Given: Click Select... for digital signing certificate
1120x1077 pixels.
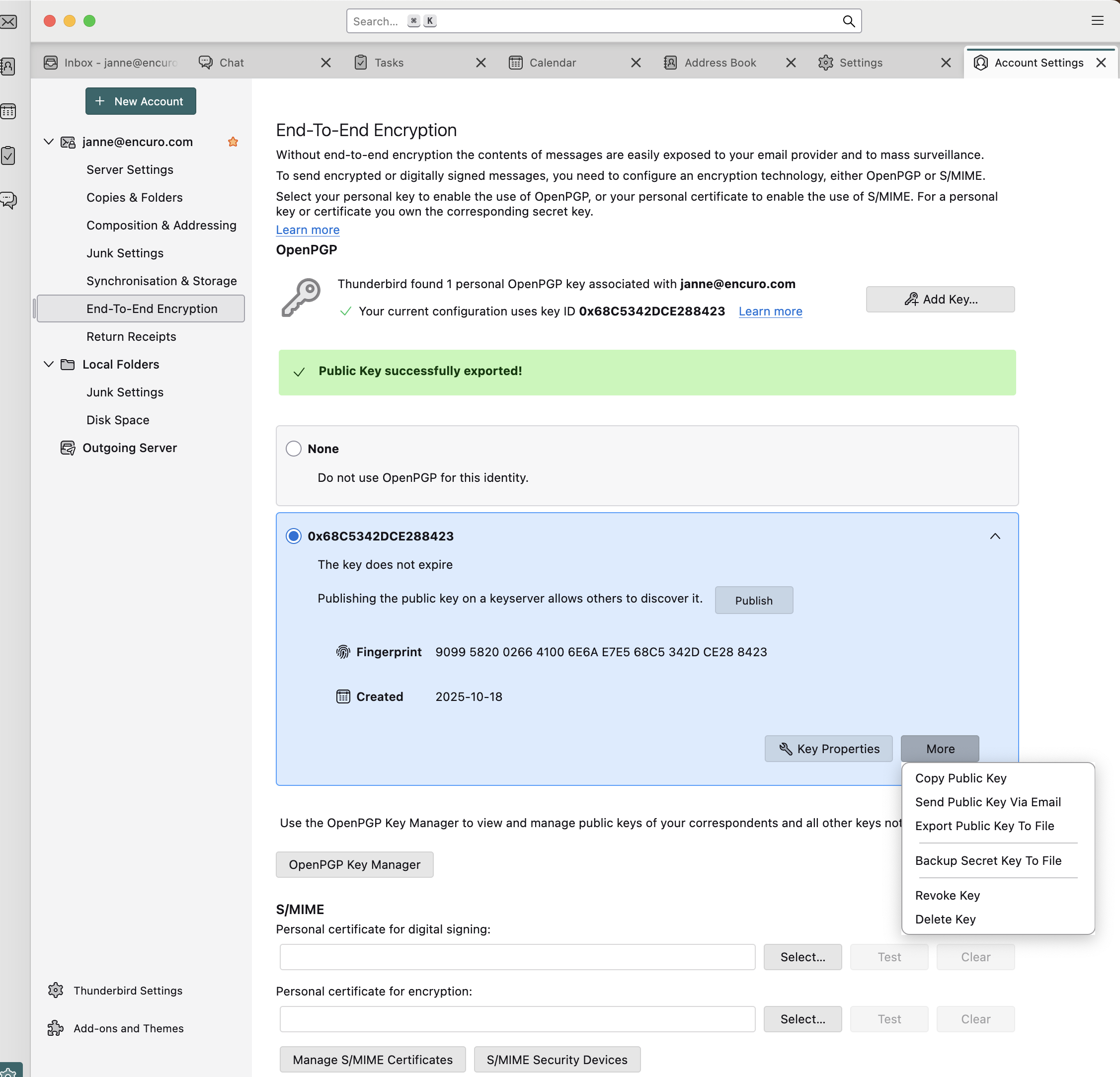Looking at the screenshot, I should 803,957.
